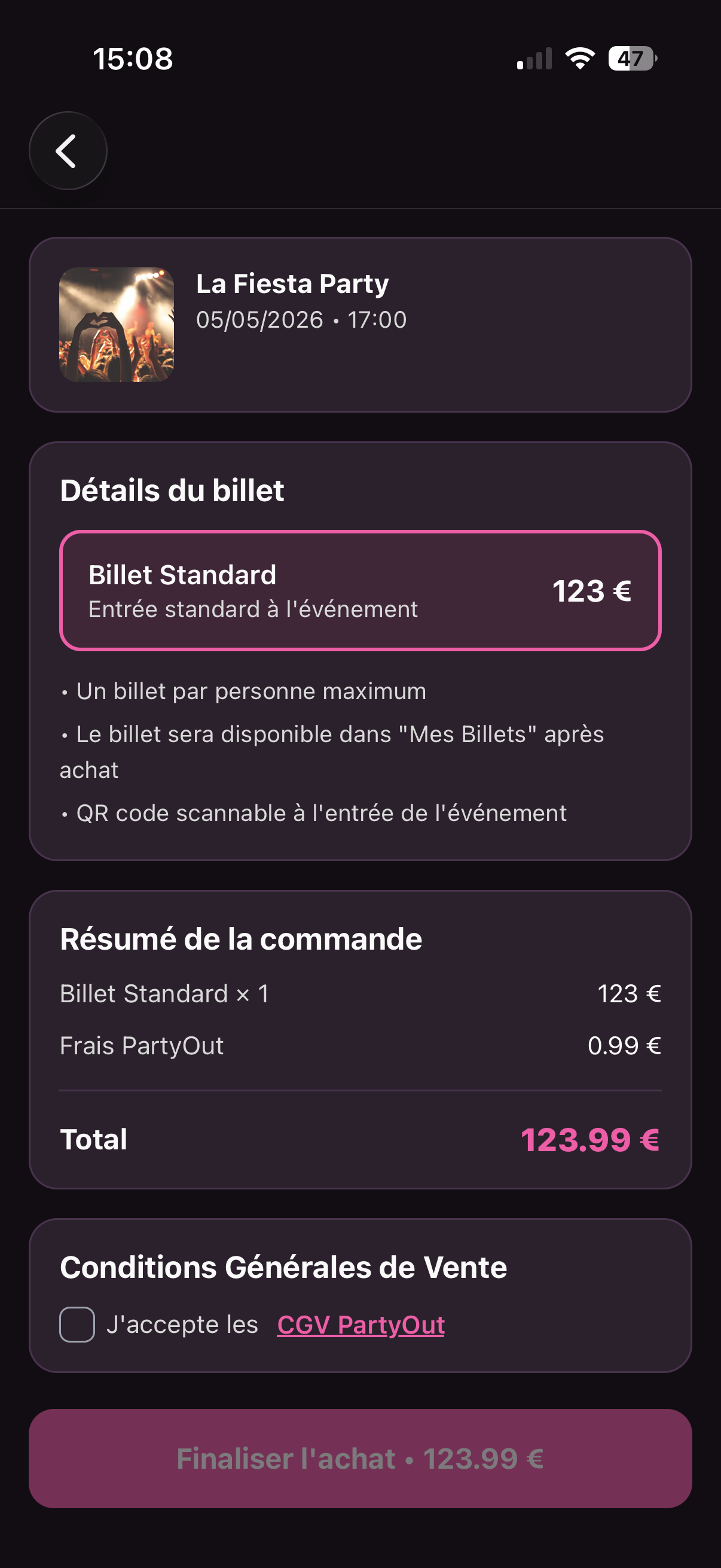Tap the 123 € ticket price label

pyautogui.click(x=591, y=591)
